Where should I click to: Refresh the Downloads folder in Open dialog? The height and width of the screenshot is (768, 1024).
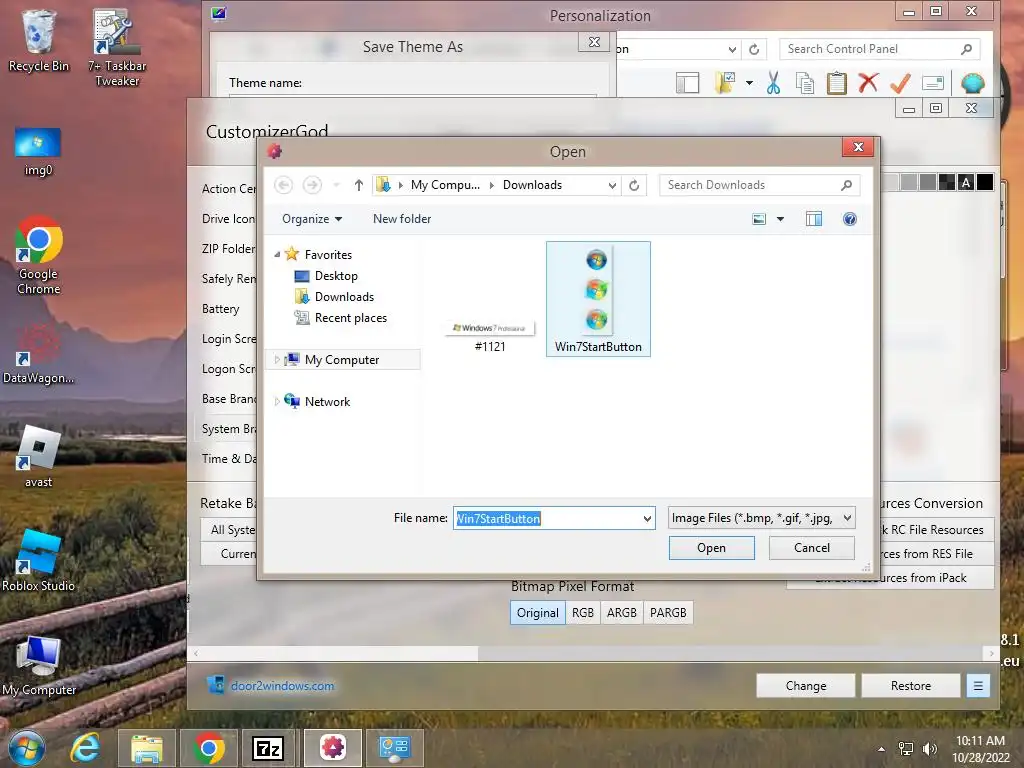633,185
